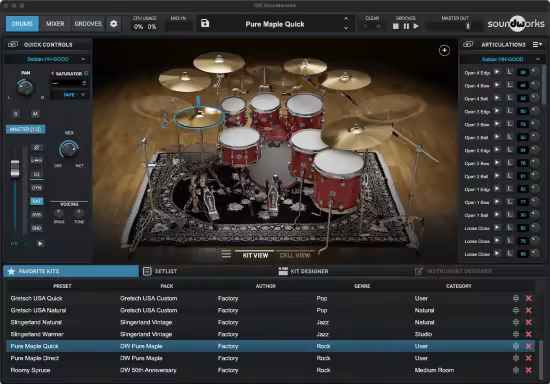
Task: Toggle the Saturator power indicator
Action: pyautogui.click(x=86, y=73)
